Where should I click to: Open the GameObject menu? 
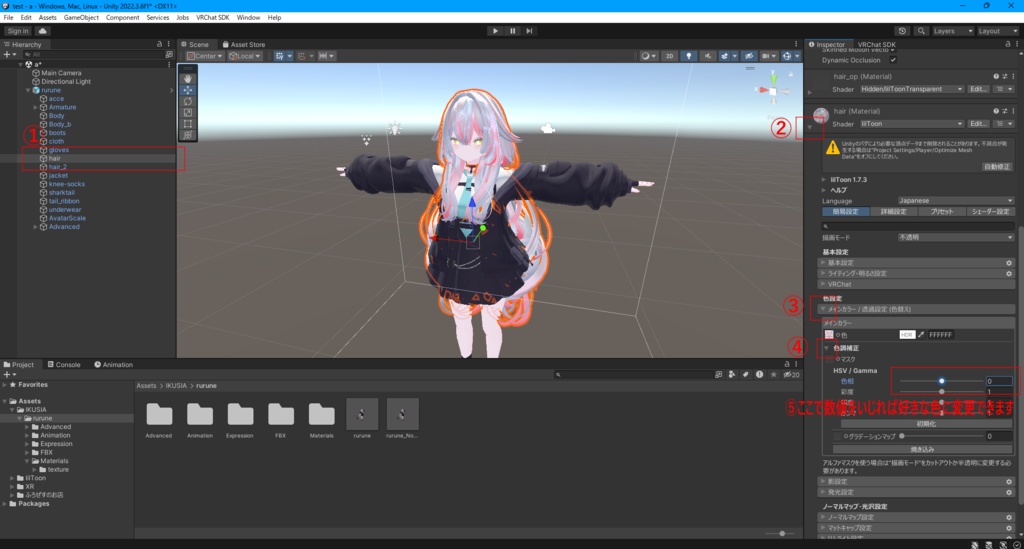point(81,18)
